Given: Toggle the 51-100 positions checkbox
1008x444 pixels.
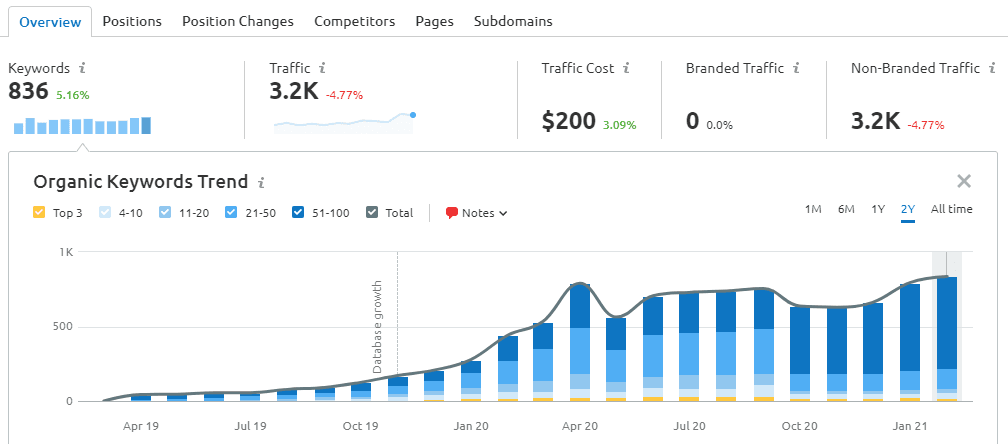Looking at the screenshot, I should (x=298, y=213).
